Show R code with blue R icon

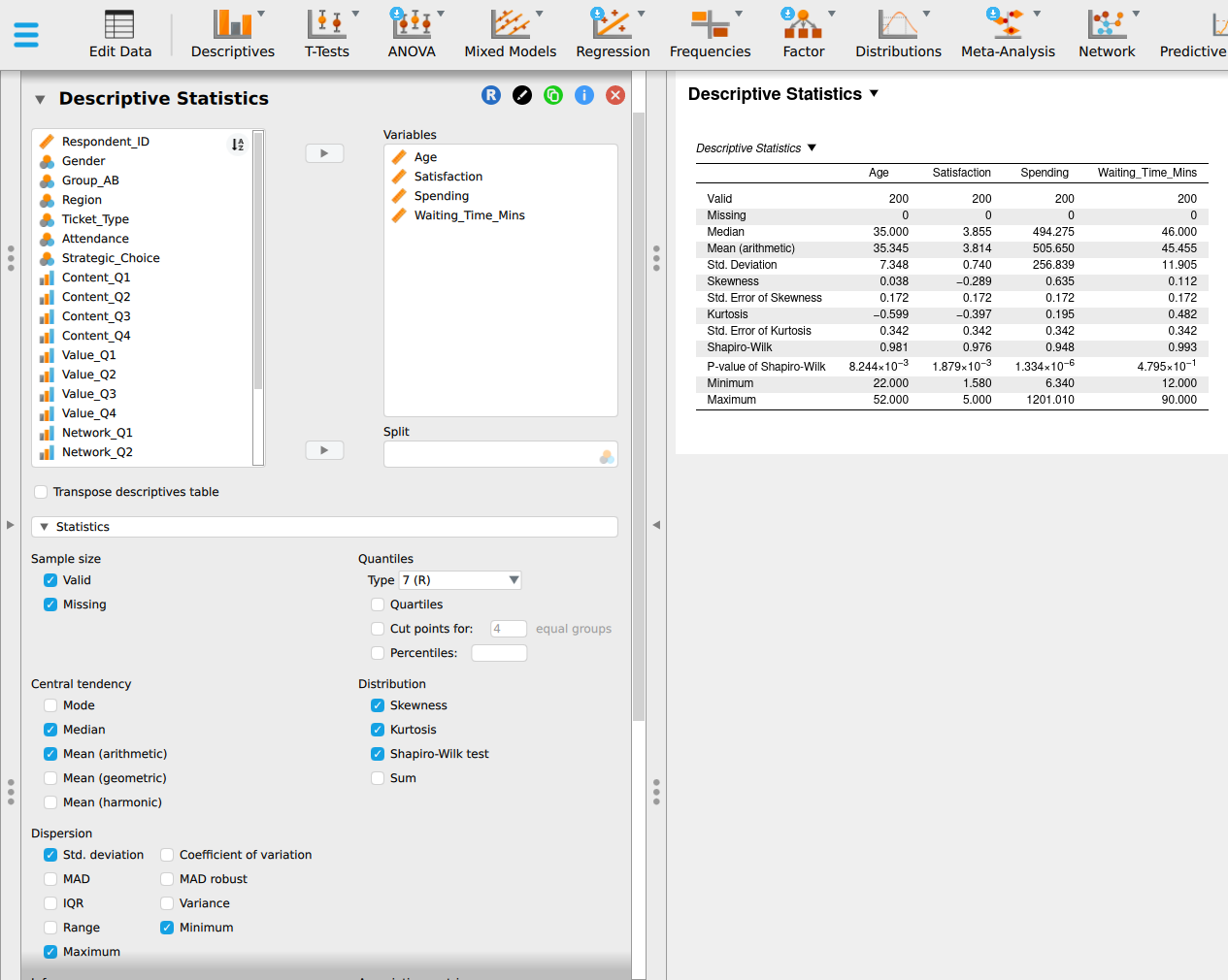click(491, 95)
